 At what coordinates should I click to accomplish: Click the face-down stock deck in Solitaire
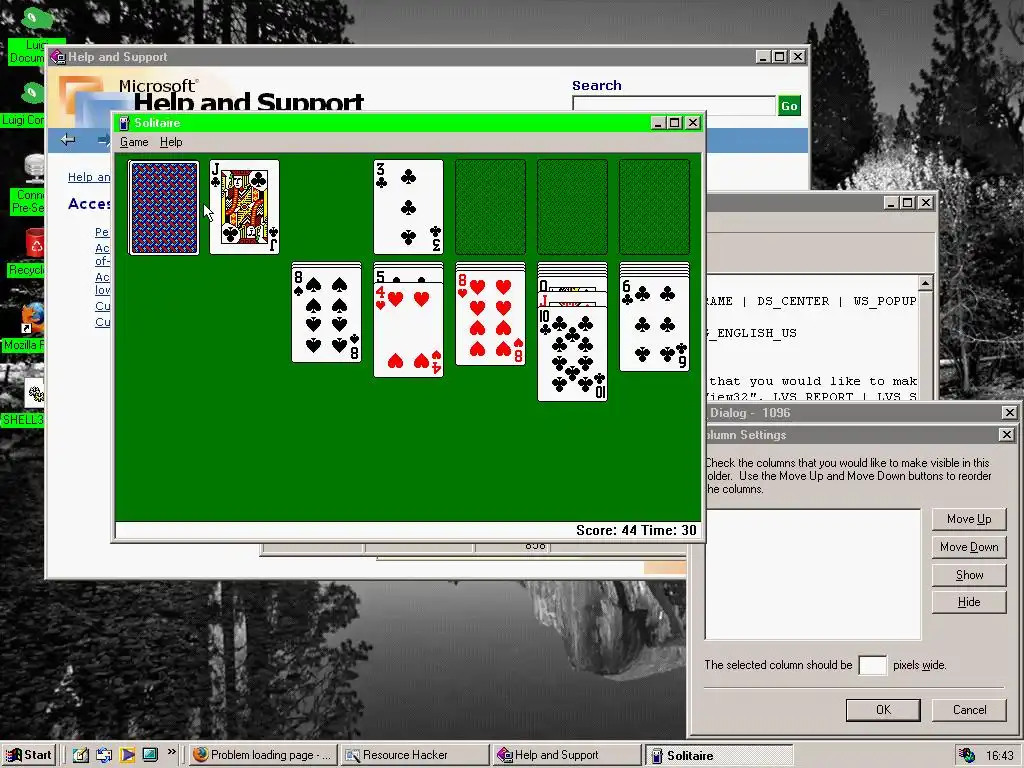(x=164, y=207)
